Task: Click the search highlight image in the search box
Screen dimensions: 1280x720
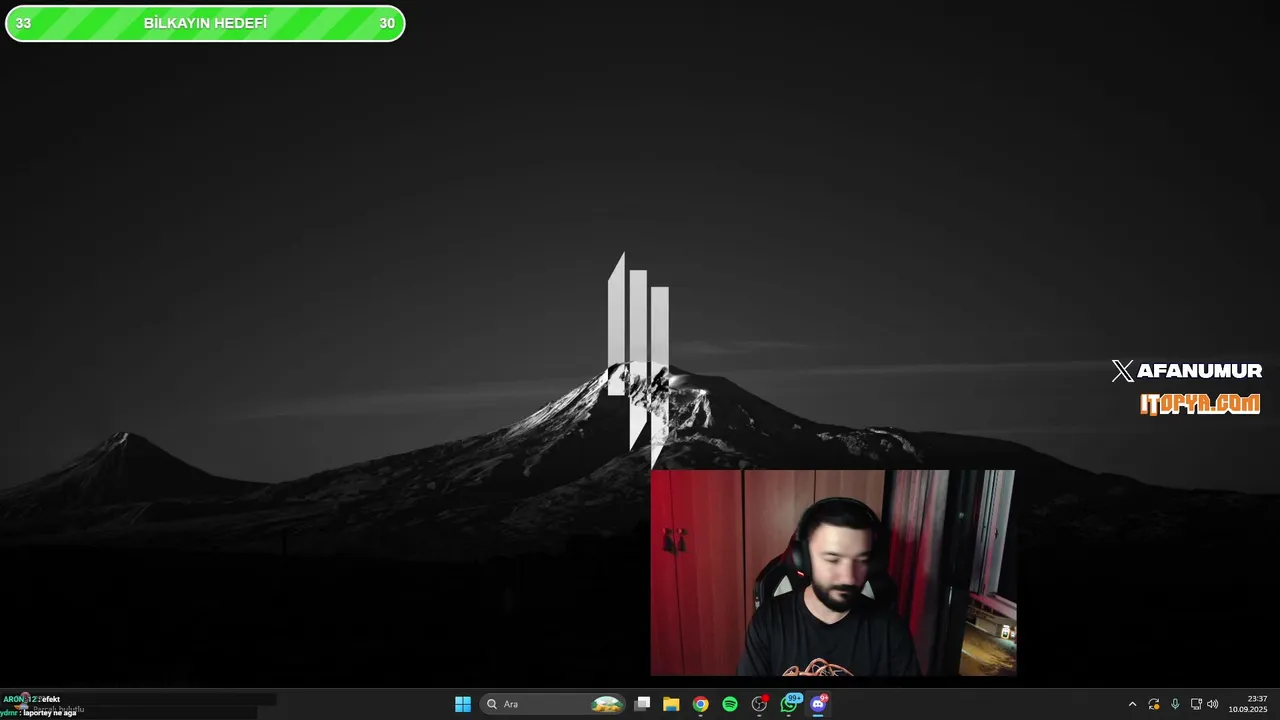Action: click(x=607, y=704)
